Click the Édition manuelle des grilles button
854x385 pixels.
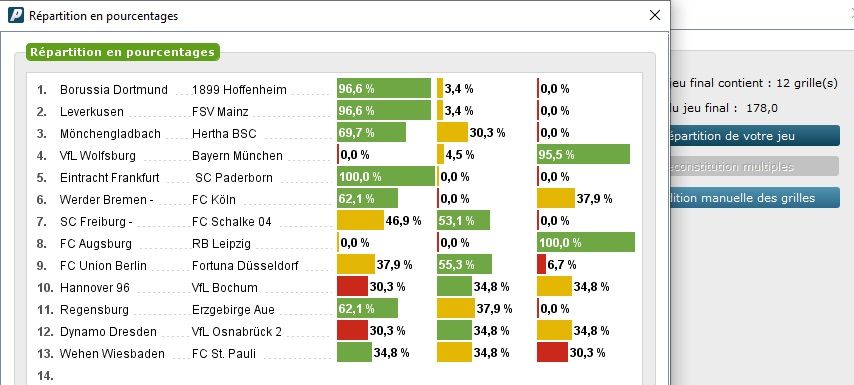755,198
